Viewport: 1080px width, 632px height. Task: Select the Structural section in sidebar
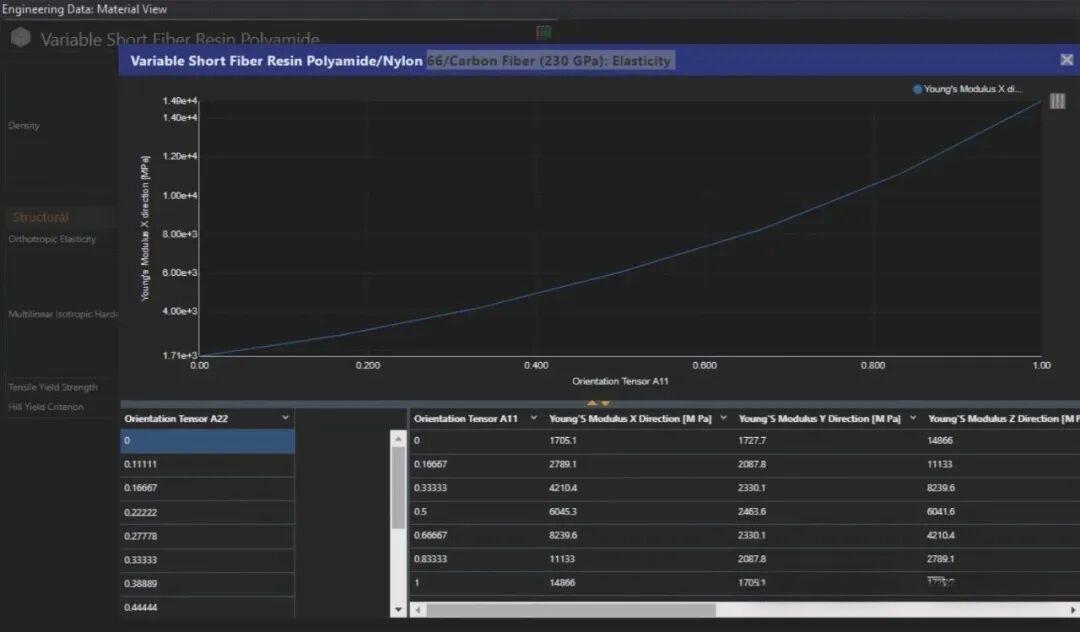(x=41, y=217)
